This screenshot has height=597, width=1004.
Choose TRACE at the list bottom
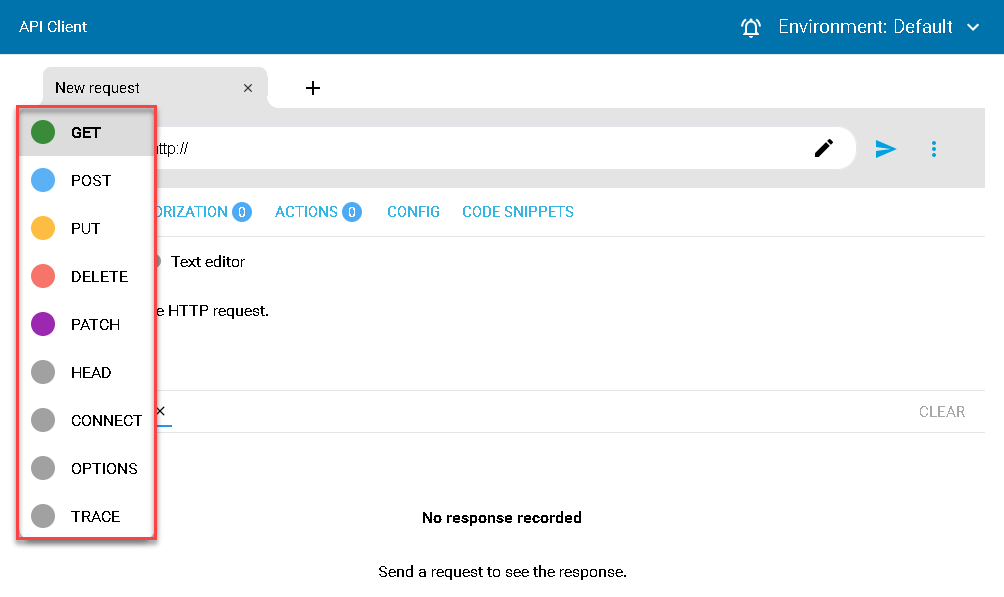[86, 516]
